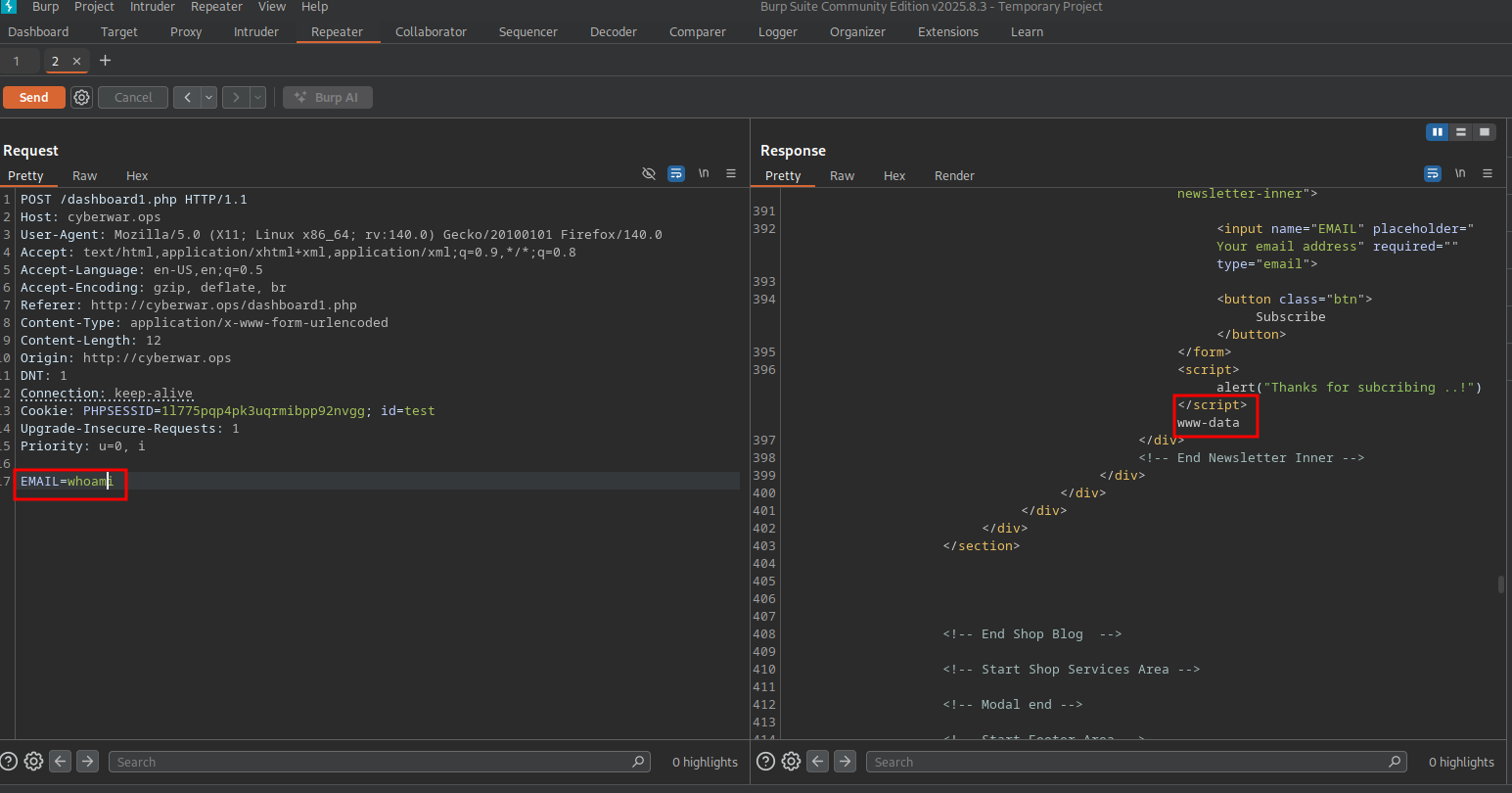Click the Burp AI button
This screenshot has width=1512, height=793.
tap(328, 98)
